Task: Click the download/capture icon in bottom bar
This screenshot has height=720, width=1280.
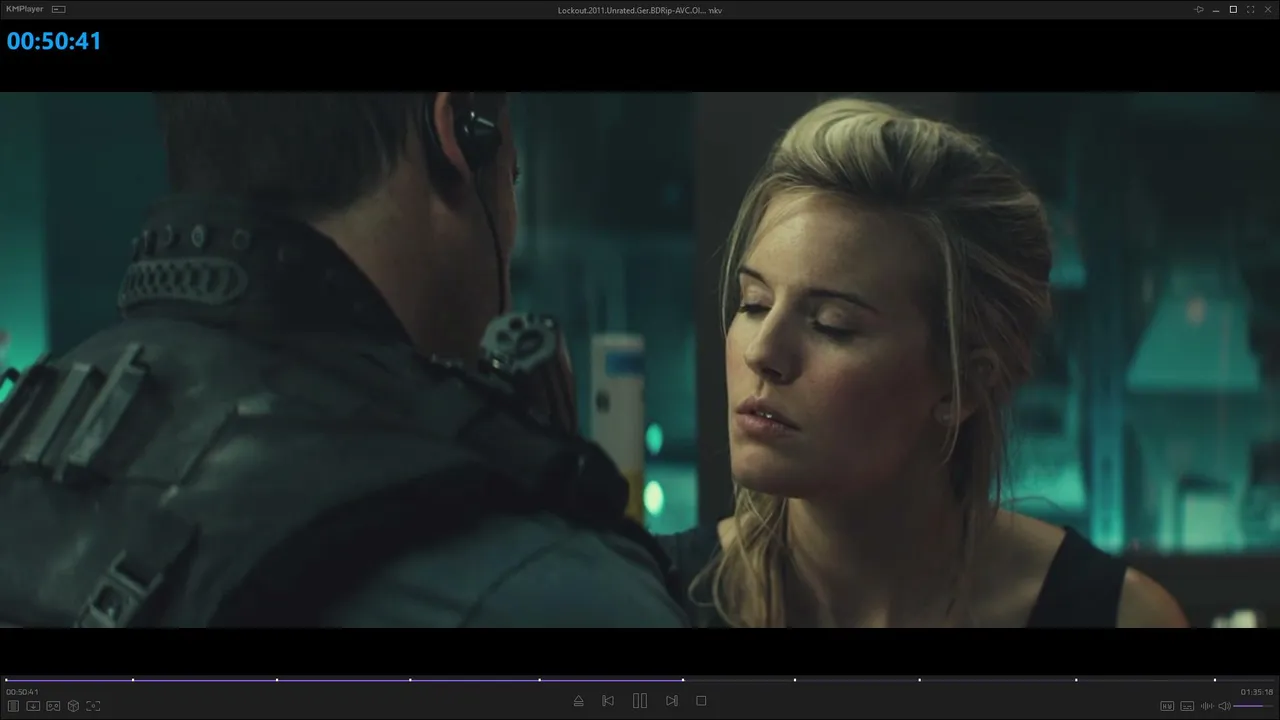Action: (x=33, y=705)
